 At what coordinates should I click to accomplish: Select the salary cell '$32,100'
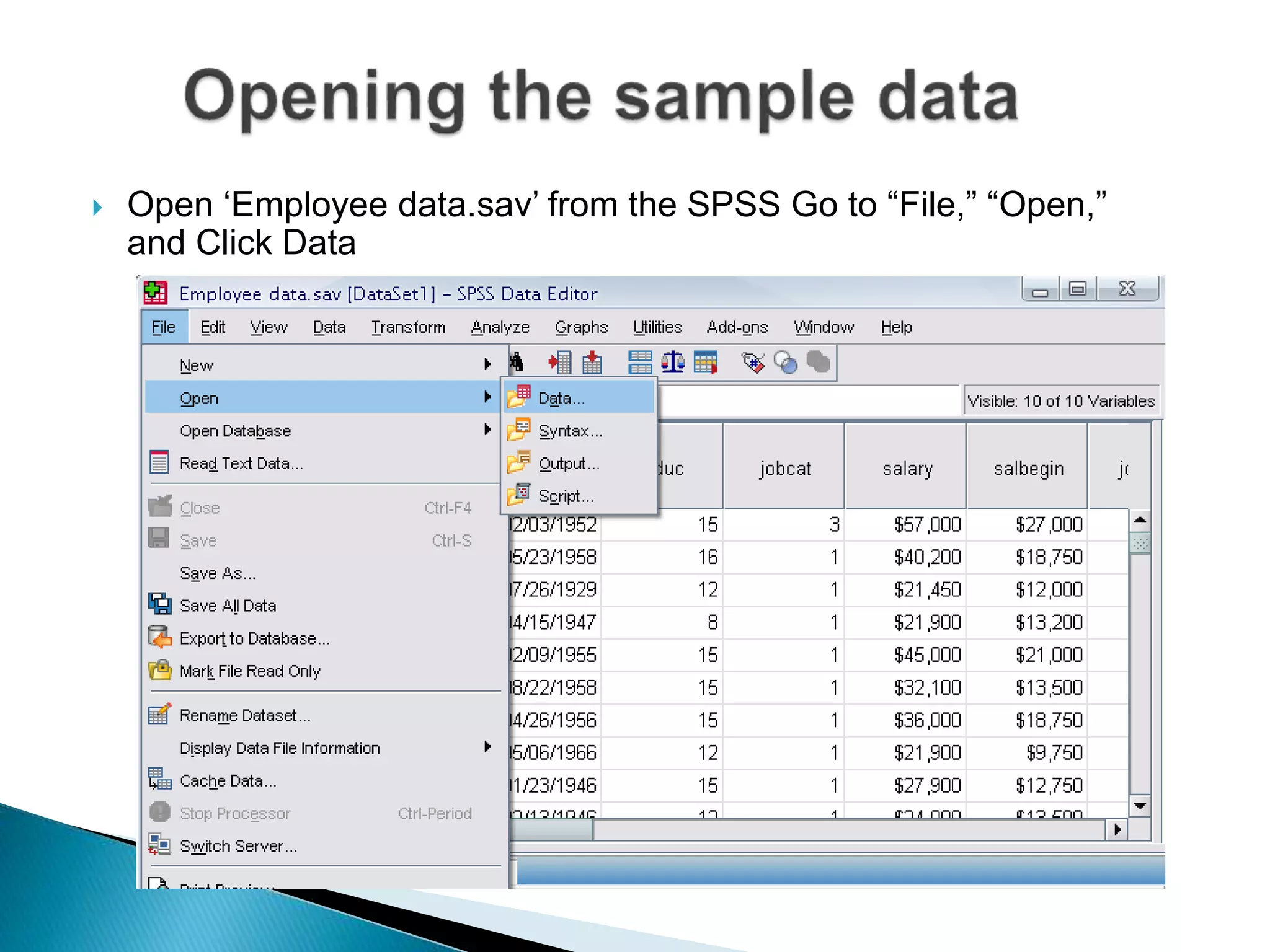[907, 687]
